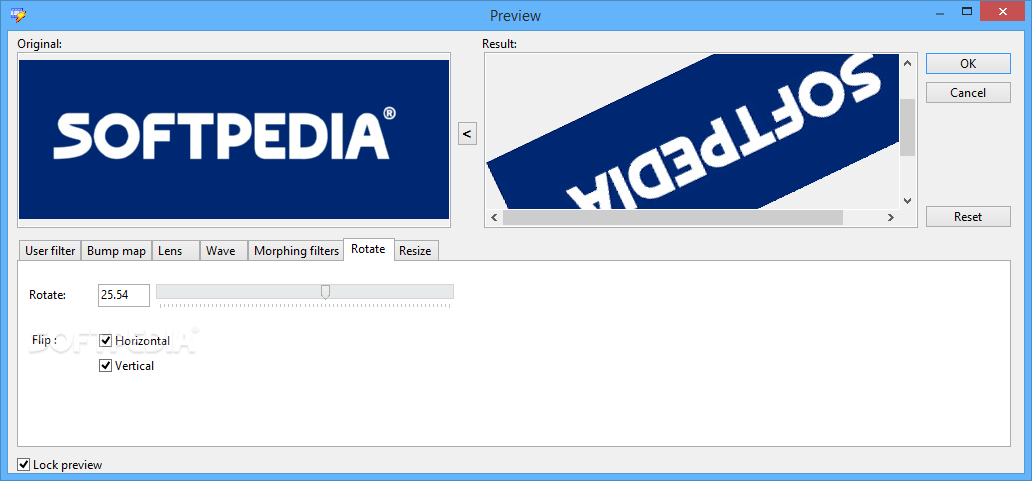This screenshot has height=481, width=1032.
Task: Click the OK button
Action: pyautogui.click(x=968, y=64)
